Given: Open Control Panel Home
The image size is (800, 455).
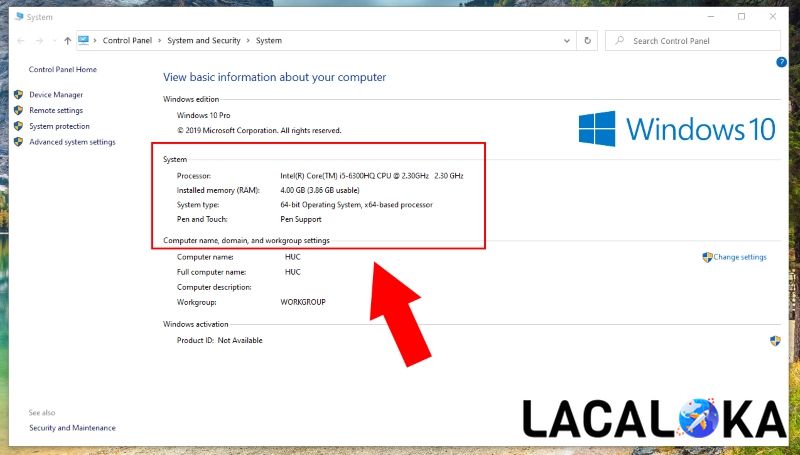Looking at the screenshot, I should tap(63, 69).
